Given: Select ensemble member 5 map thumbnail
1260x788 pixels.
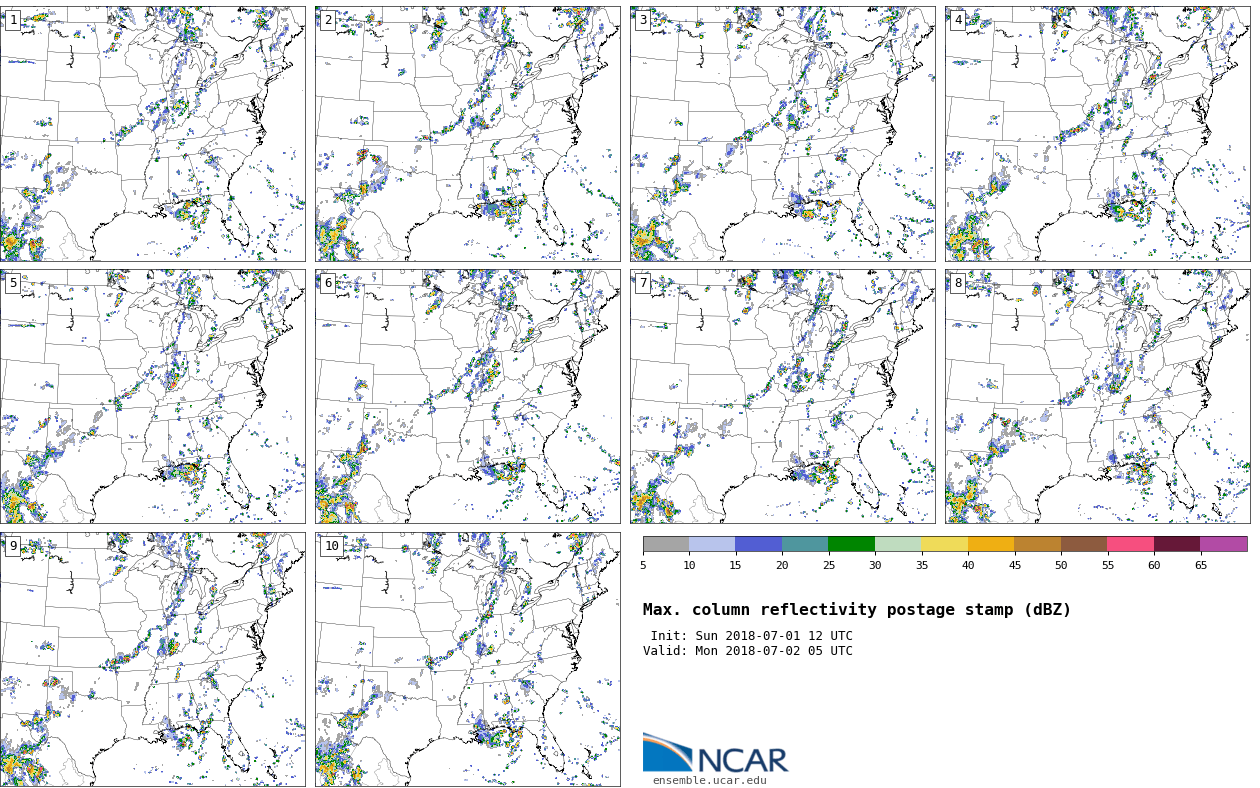Looking at the screenshot, I should (x=152, y=396).
